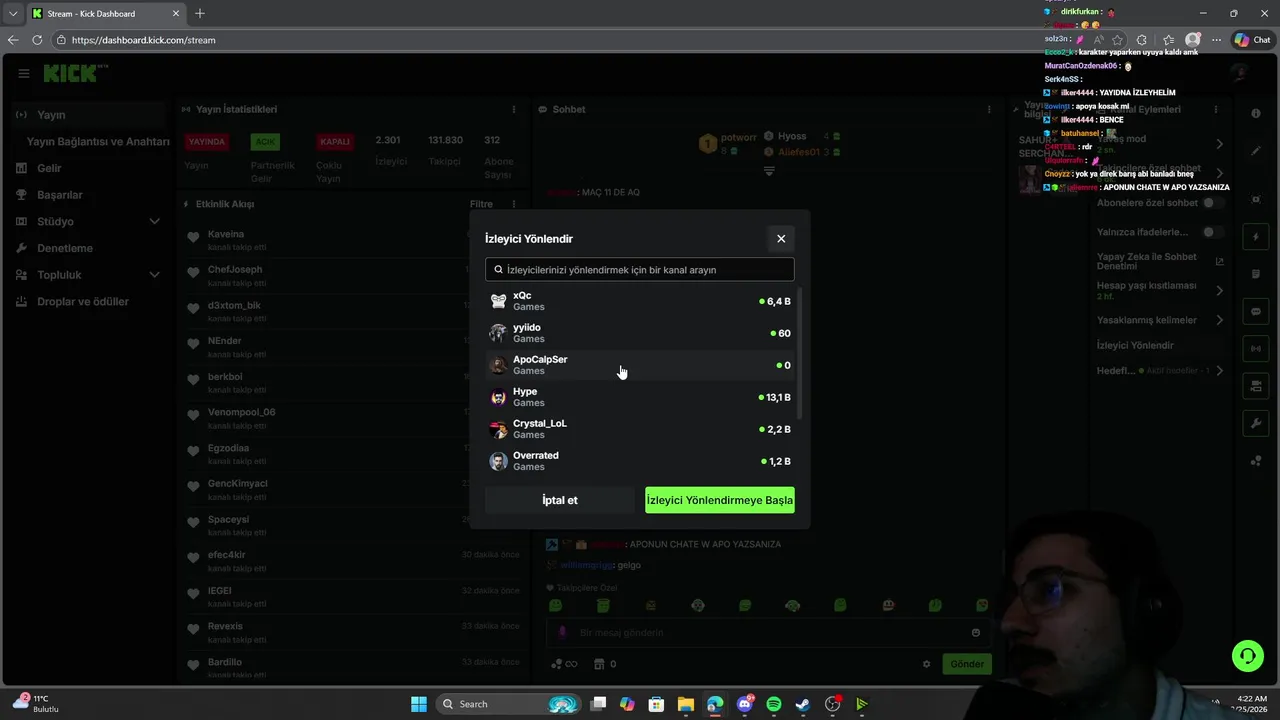This screenshot has height=720, width=1280.
Task: Select xQc channel in host list
Action: point(640,301)
